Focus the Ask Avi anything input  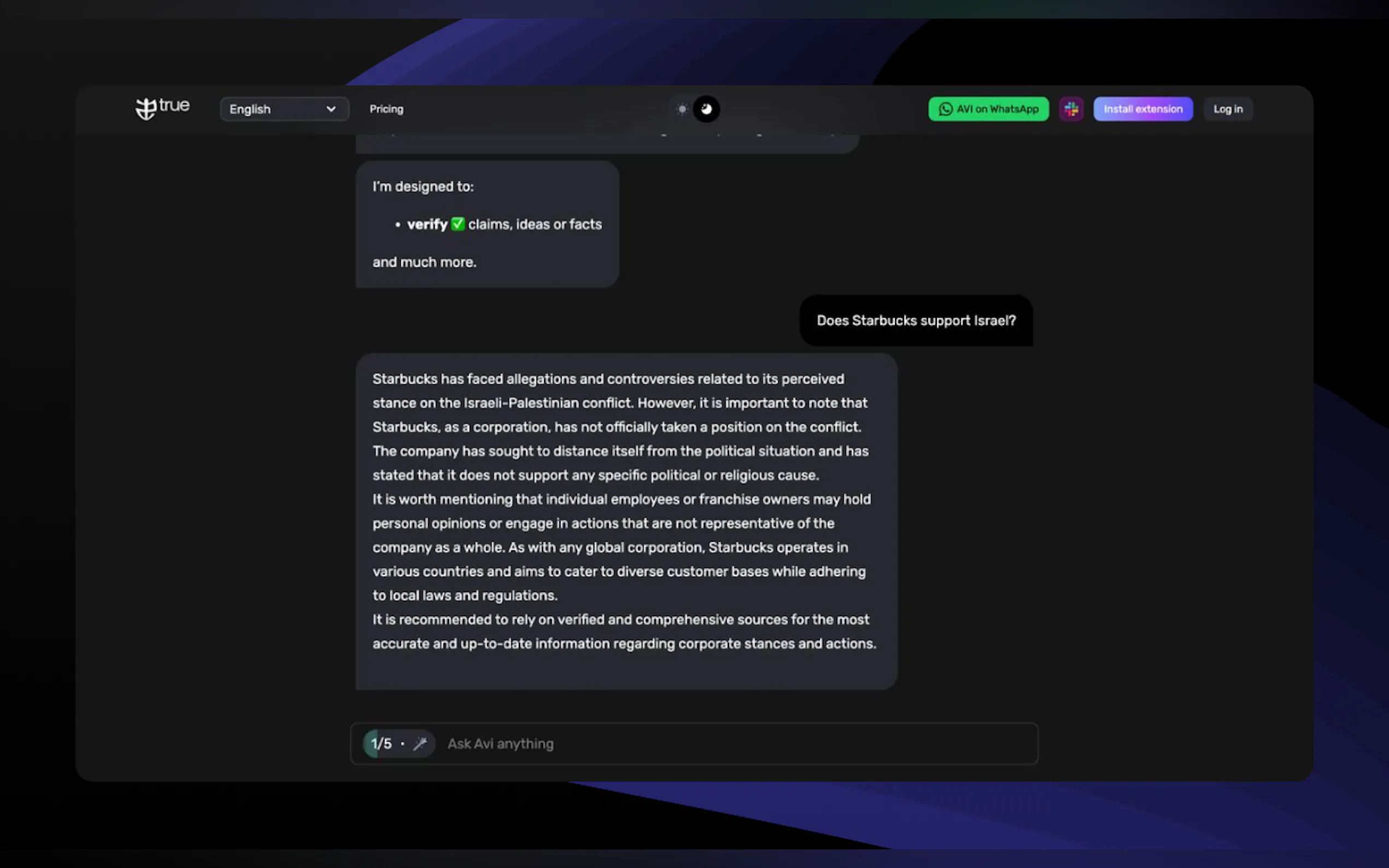[693, 743]
